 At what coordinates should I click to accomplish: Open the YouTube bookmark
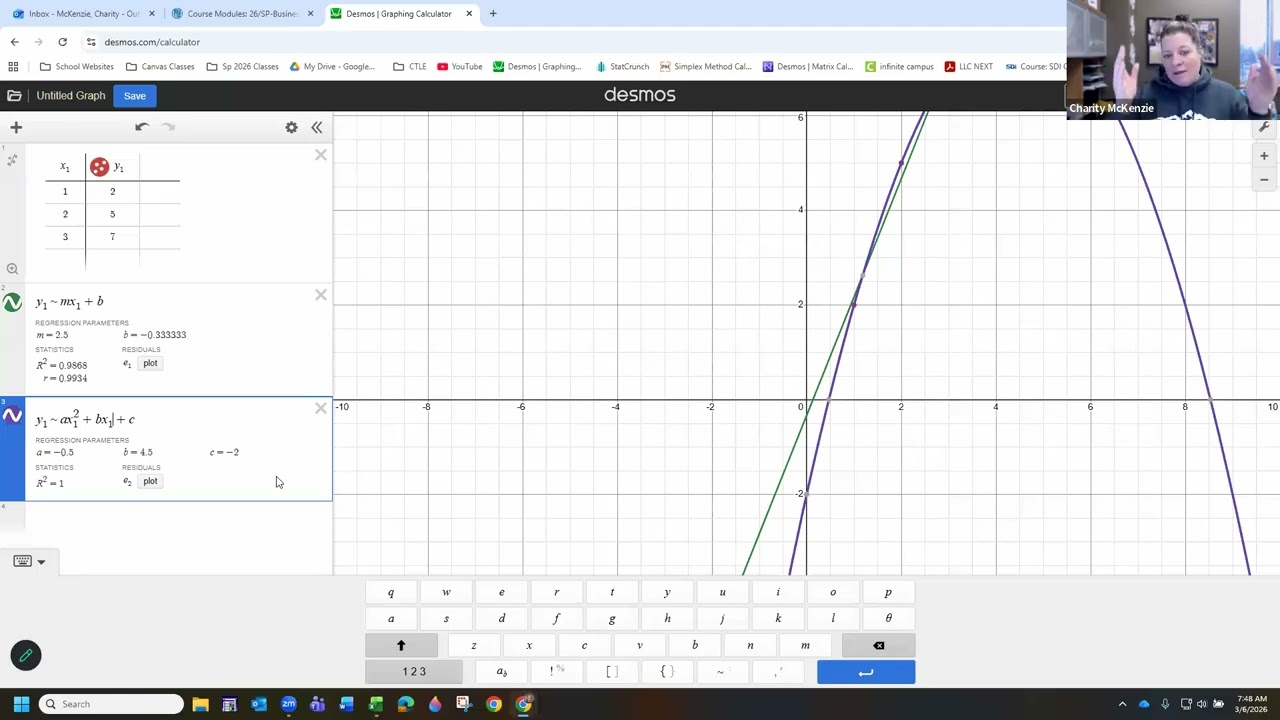(460, 67)
